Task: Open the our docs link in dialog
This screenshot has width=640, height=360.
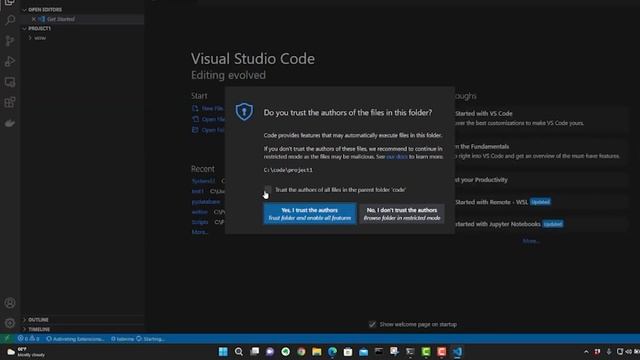Action: point(397,157)
